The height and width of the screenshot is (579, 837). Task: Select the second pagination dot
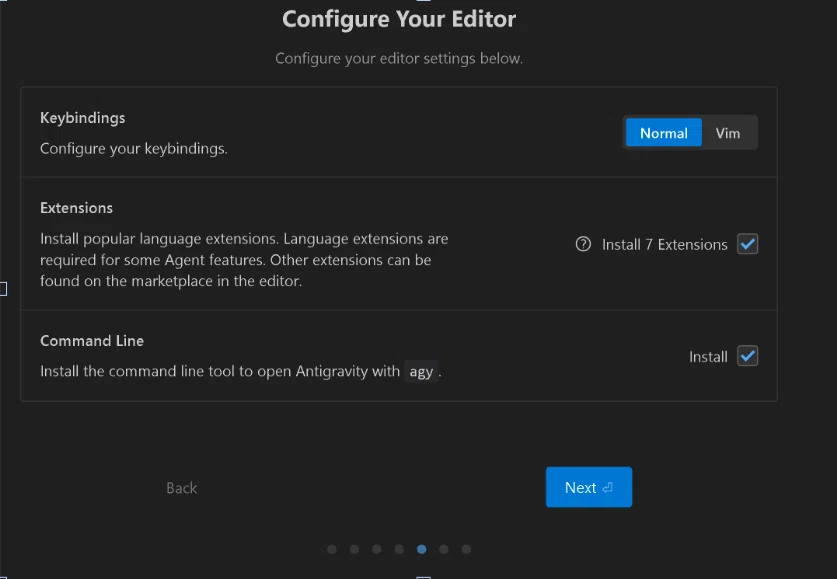click(x=354, y=549)
